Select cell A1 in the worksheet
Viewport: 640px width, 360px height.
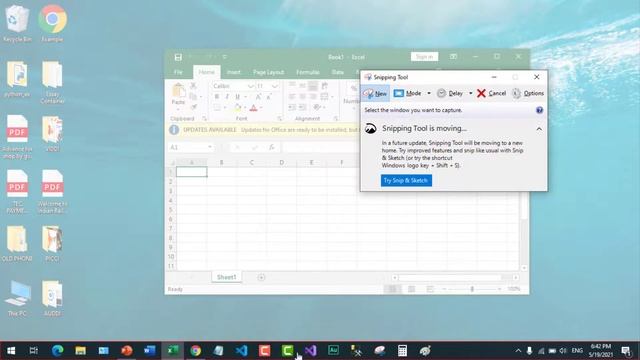coord(192,172)
